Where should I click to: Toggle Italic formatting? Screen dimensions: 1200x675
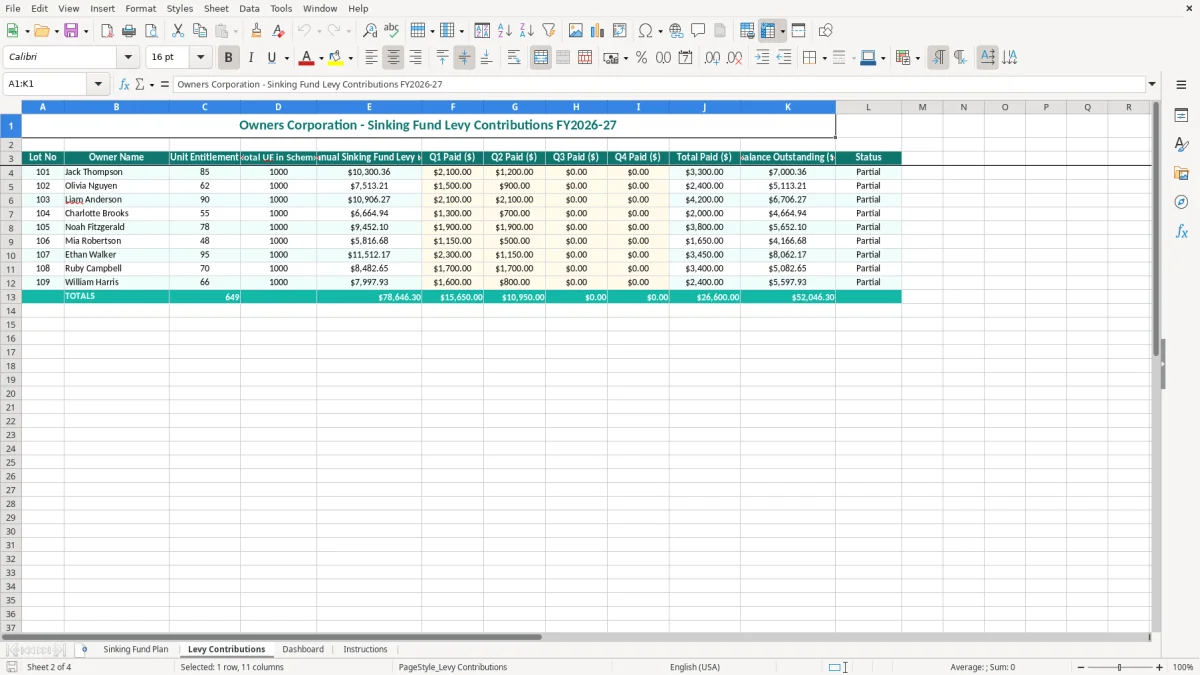251,58
